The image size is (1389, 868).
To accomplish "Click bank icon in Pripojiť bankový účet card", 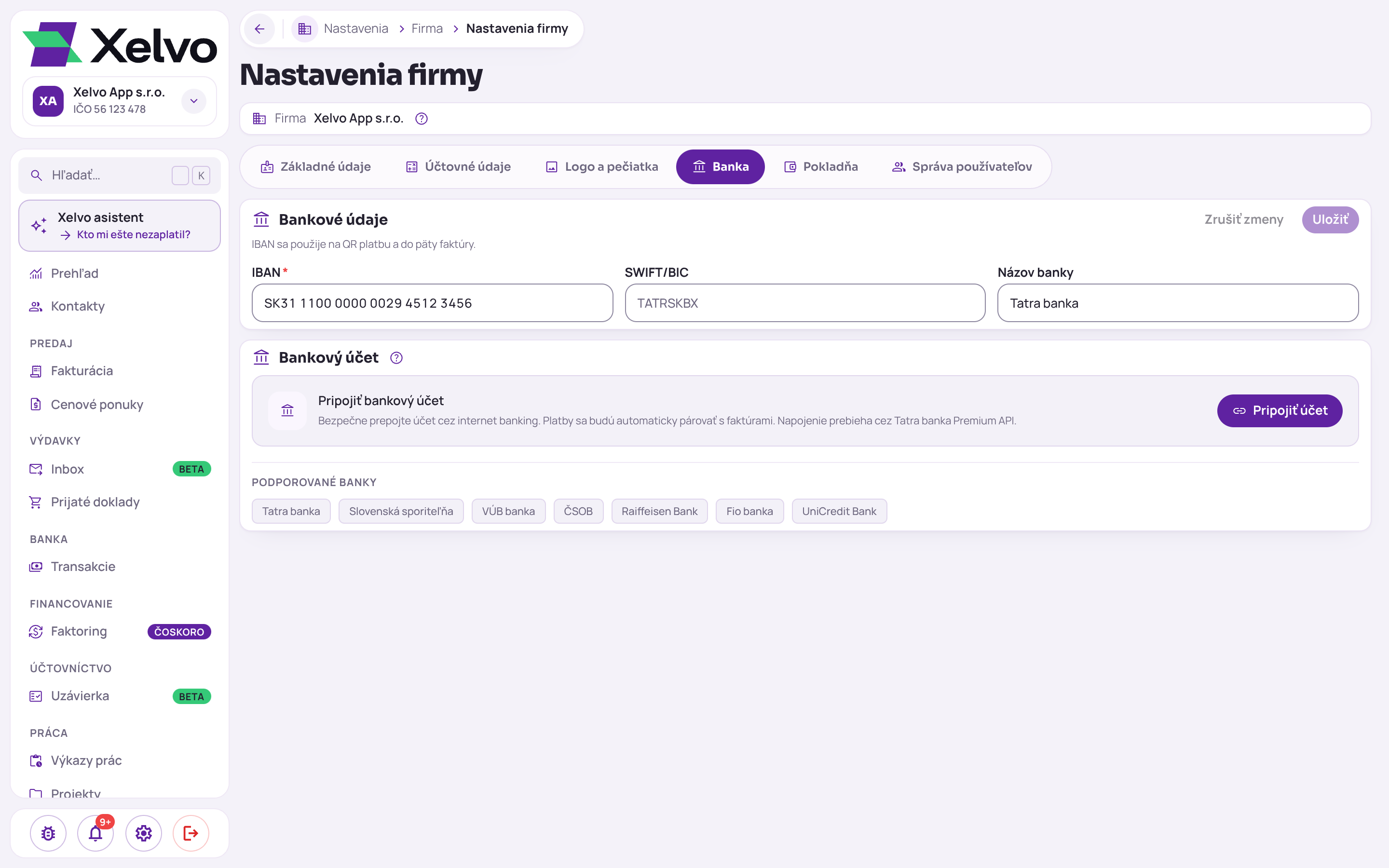I will click(287, 410).
